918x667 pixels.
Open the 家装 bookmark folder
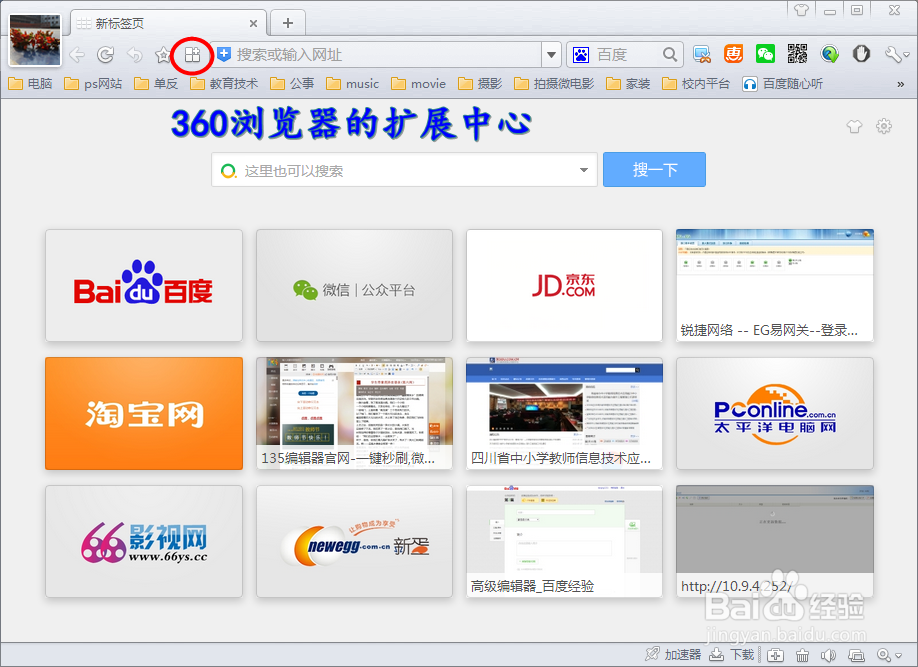click(628, 84)
